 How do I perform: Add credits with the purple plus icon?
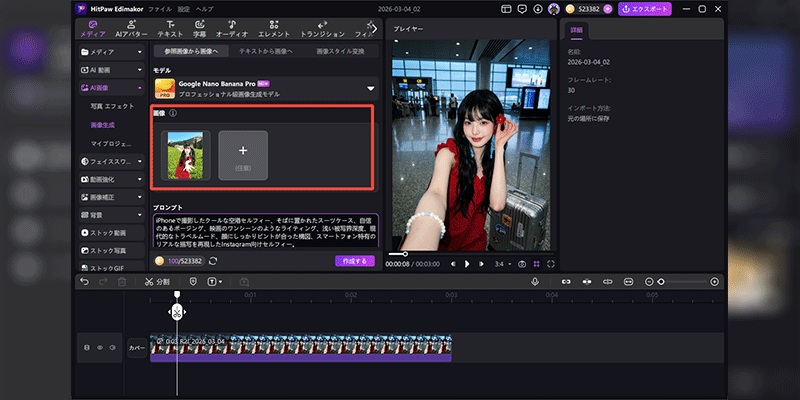(607, 9)
